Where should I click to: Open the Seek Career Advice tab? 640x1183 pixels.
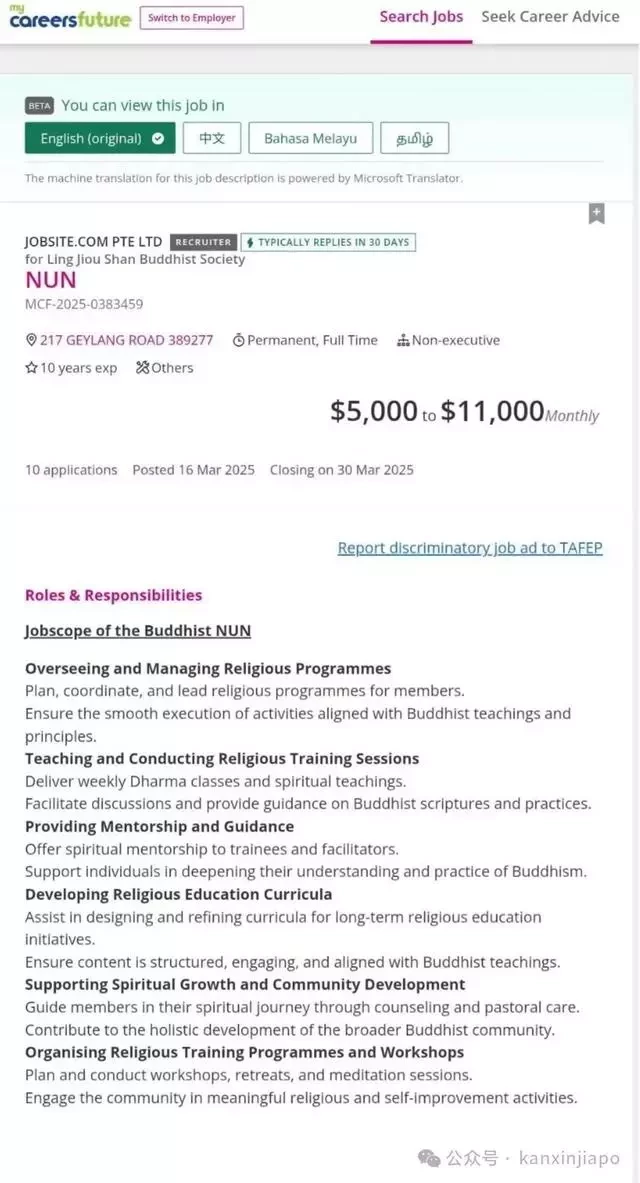(550, 17)
